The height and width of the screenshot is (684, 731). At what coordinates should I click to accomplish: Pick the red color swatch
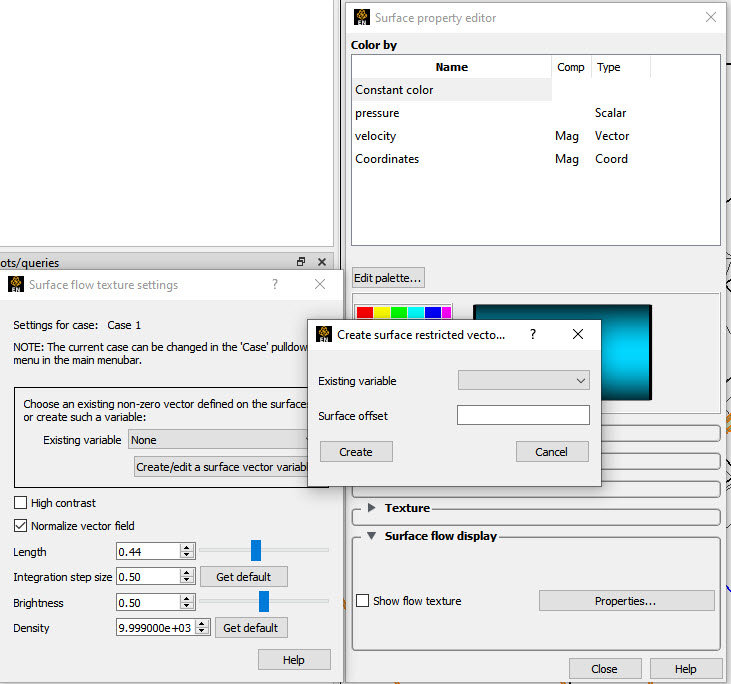tap(365, 312)
